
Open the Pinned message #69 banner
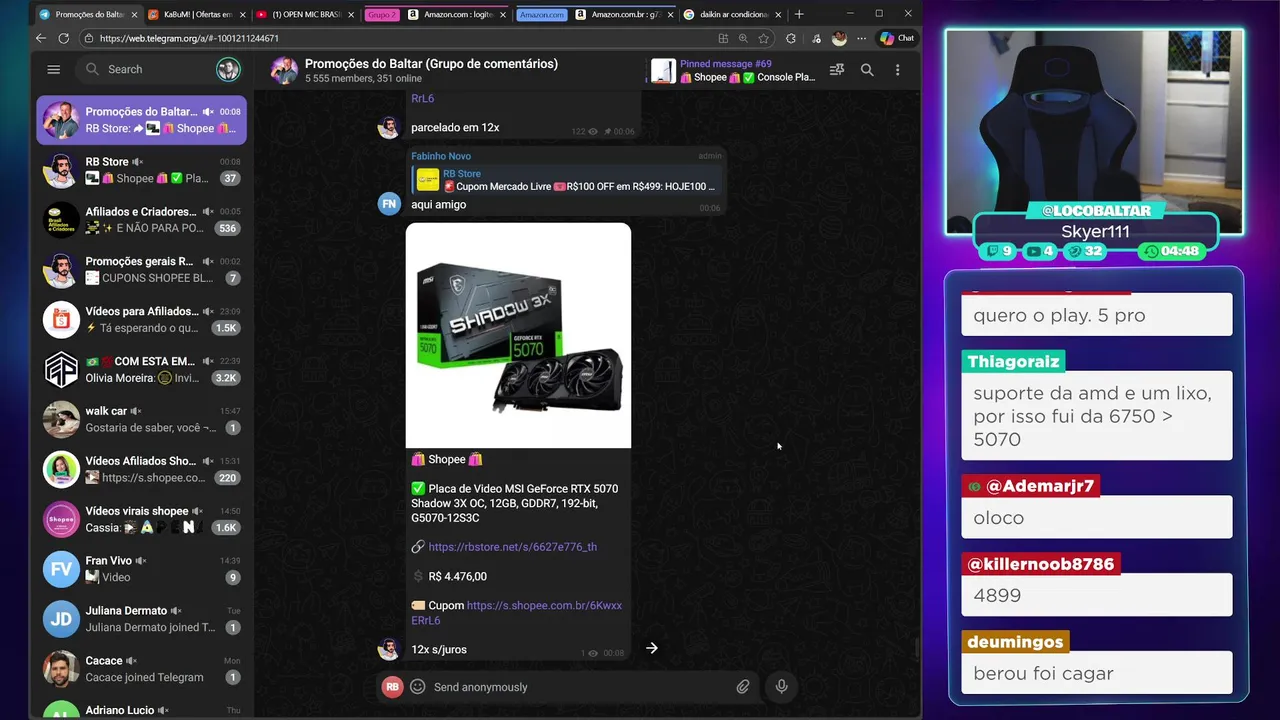point(732,70)
